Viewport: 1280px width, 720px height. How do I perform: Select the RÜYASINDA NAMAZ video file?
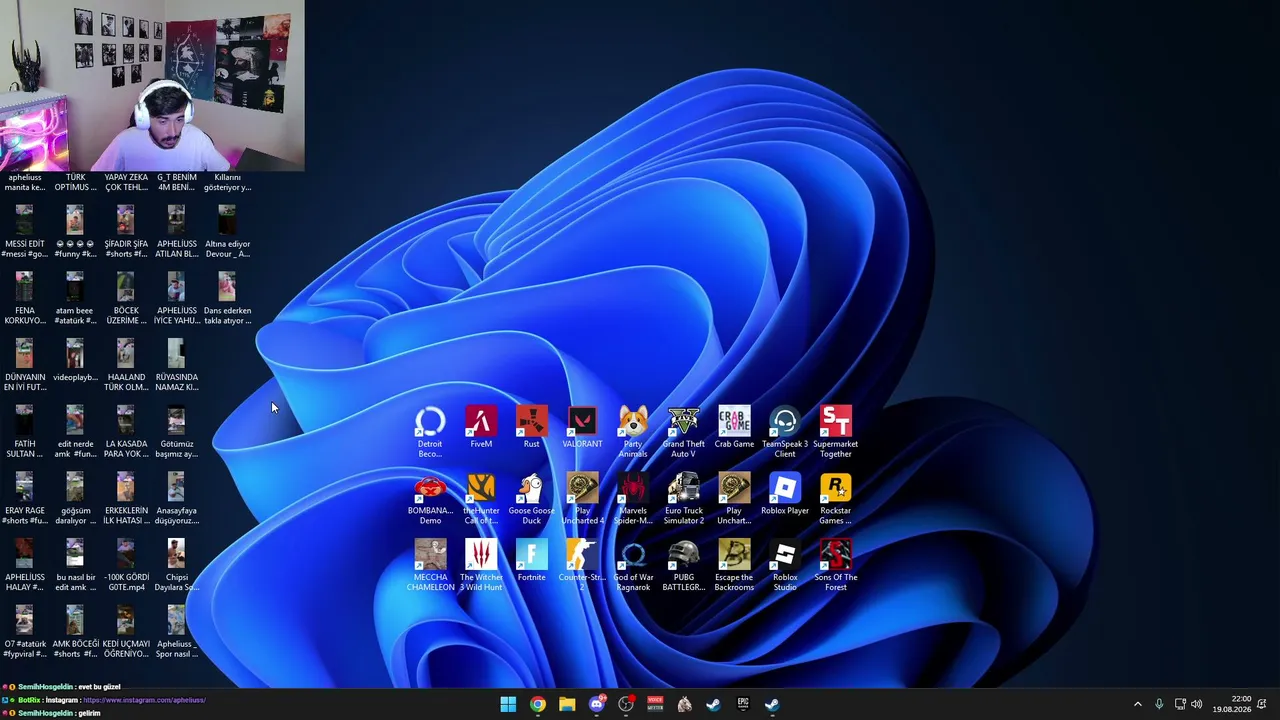(177, 366)
